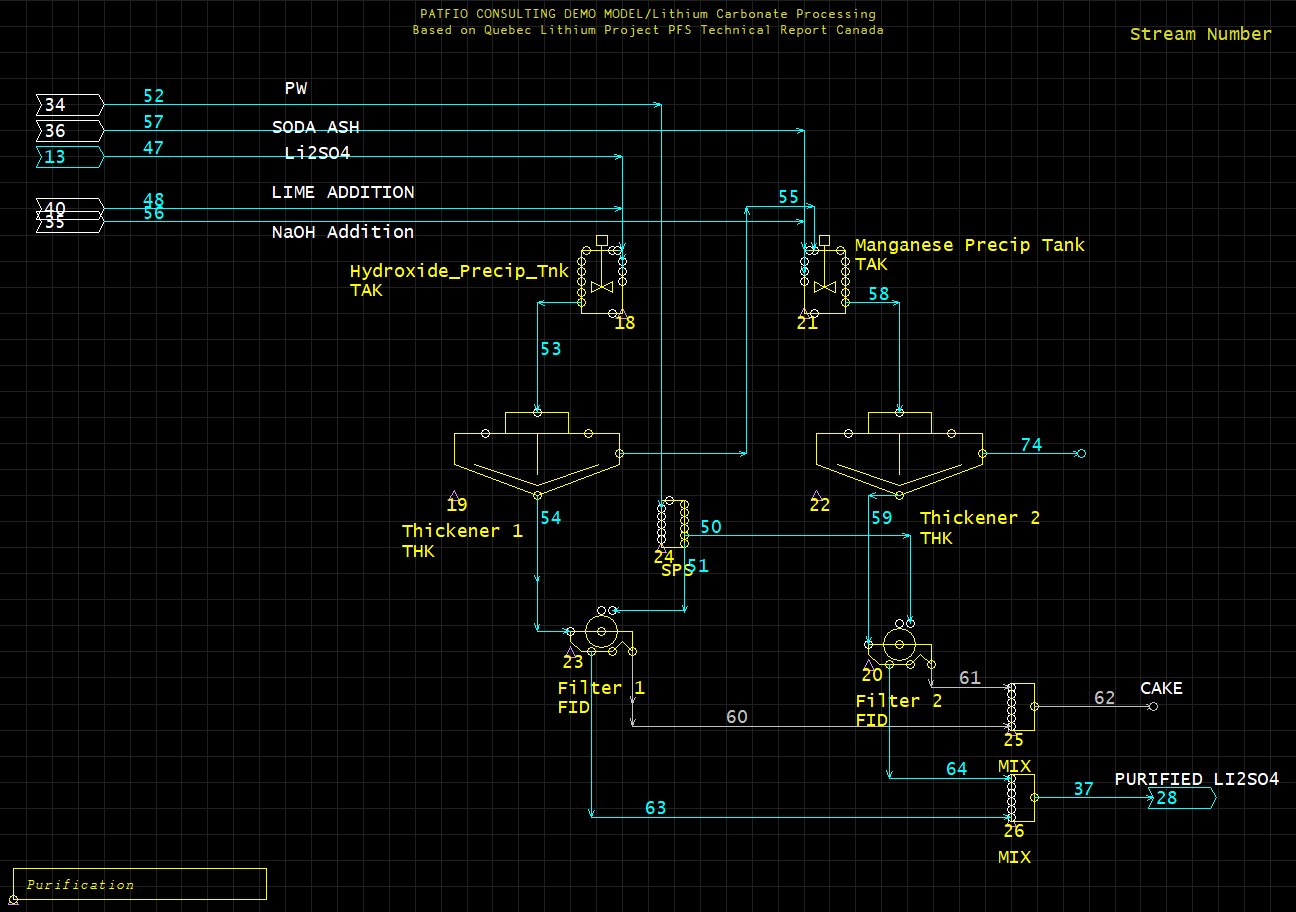The height and width of the screenshot is (912, 1296).
Task: Click the soda ash feed tag 36
Action: tap(68, 131)
